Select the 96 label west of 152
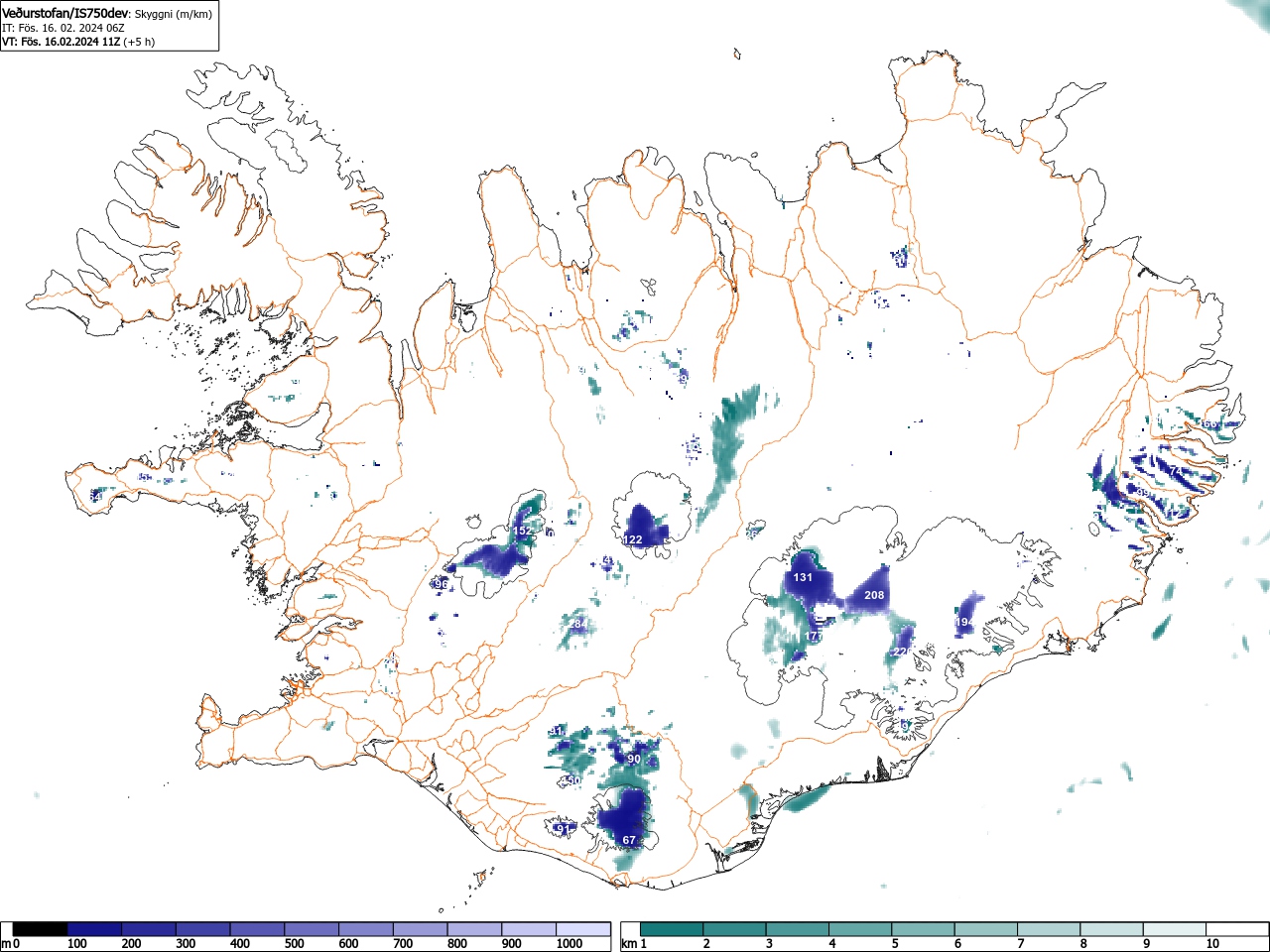This screenshot has width=1270, height=952. click(x=442, y=584)
